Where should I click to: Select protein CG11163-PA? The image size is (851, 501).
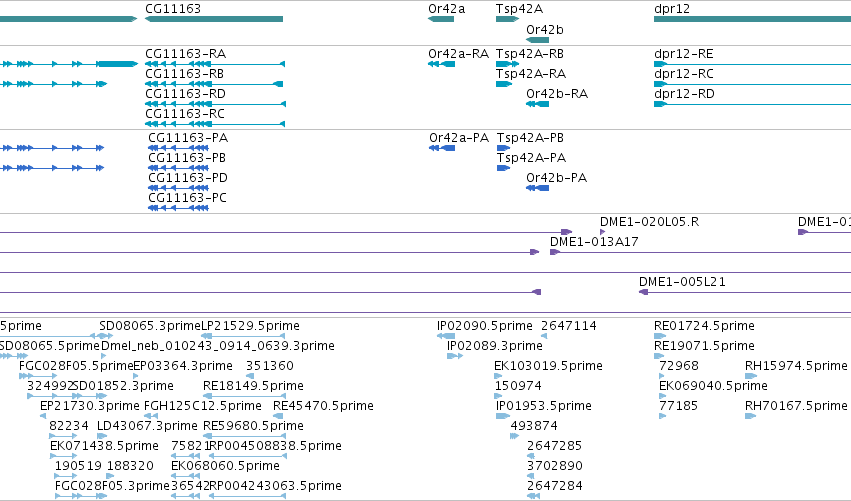pyautogui.click(x=188, y=138)
